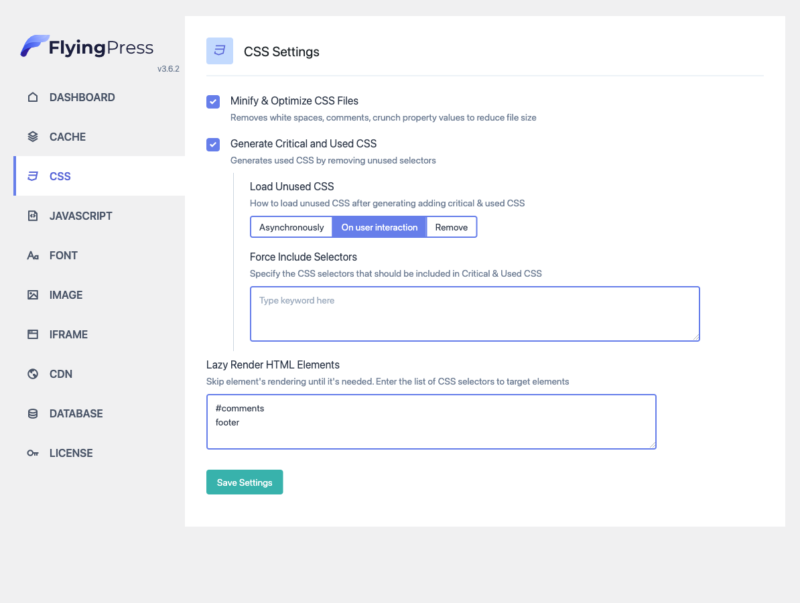The height and width of the screenshot is (603, 800).
Task: Click the iFrame sidebar icon
Action: pos(31,334)
